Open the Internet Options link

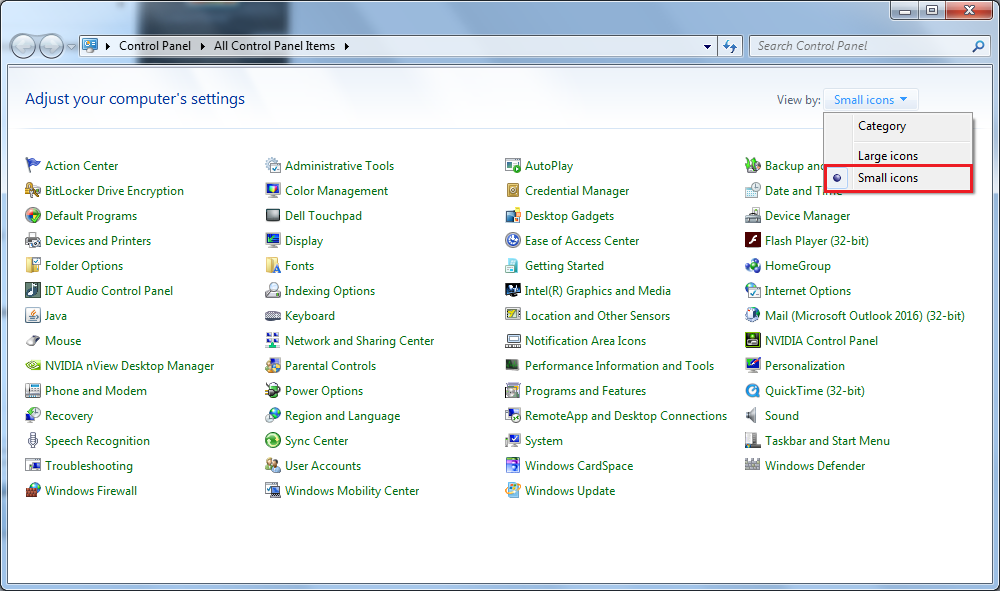(807, 290)
